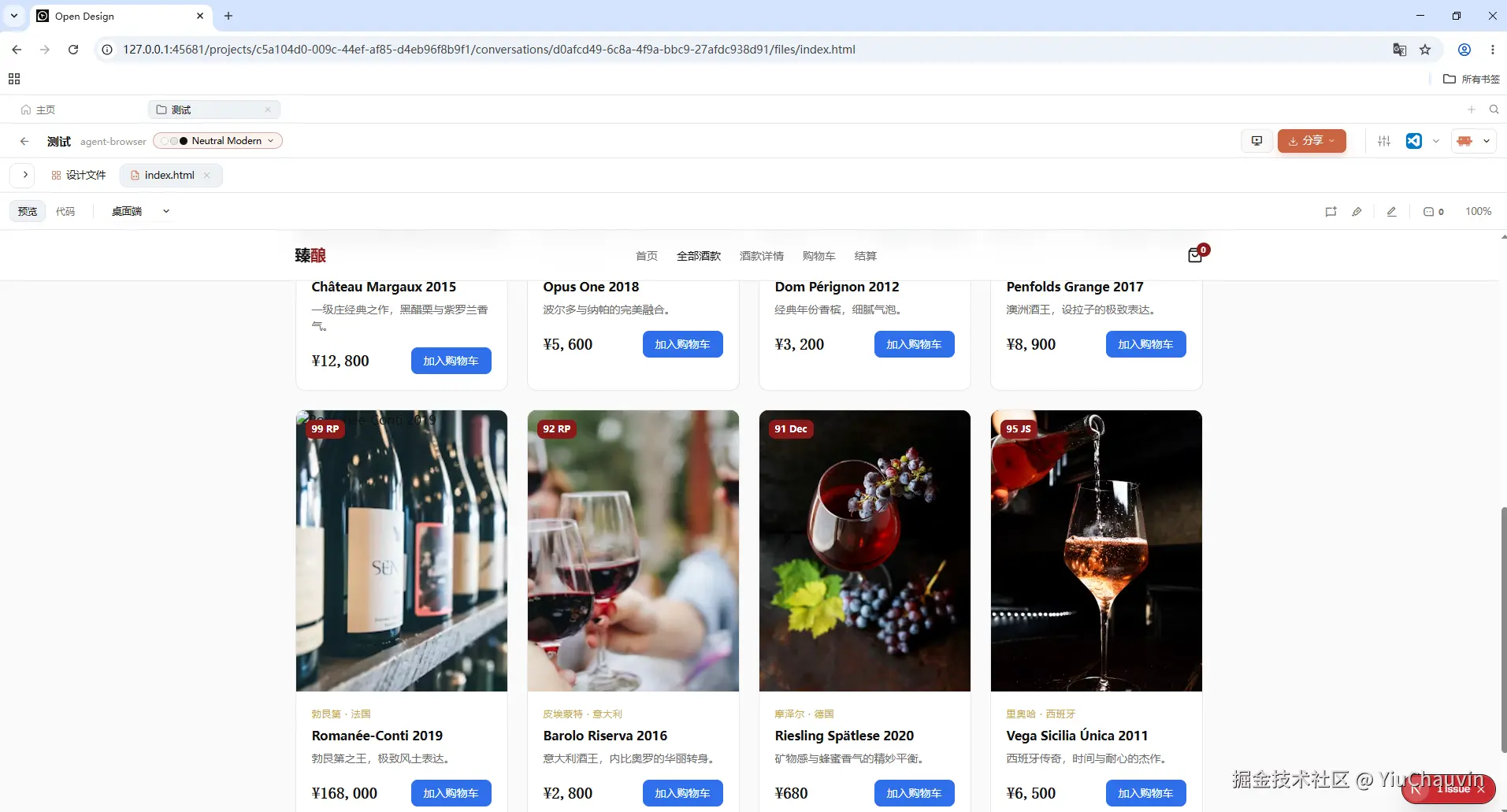Click the Romanée-Conti 2019 title
1507x812 pixels.
pos(377,736)
